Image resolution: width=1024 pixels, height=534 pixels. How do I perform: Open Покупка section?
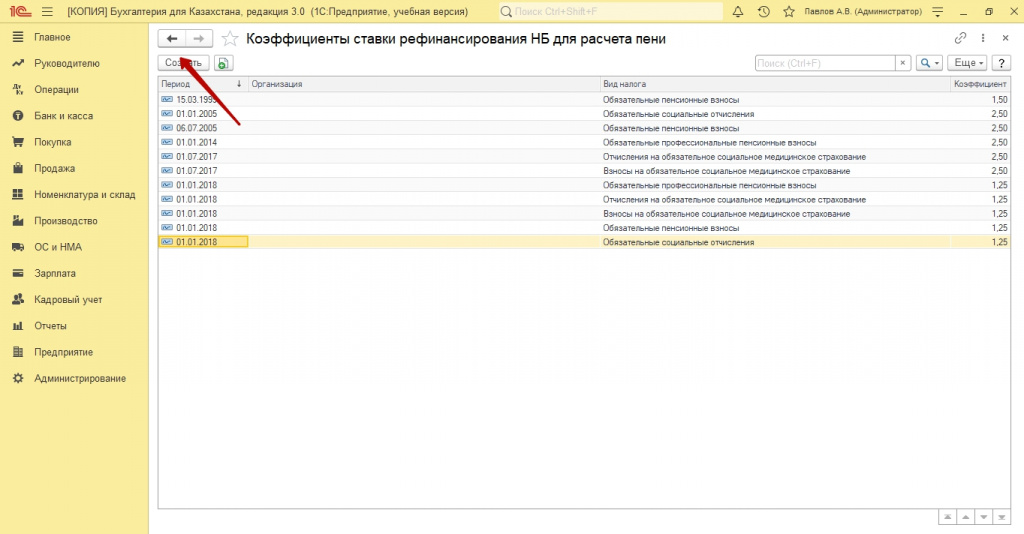coord(52,142)
